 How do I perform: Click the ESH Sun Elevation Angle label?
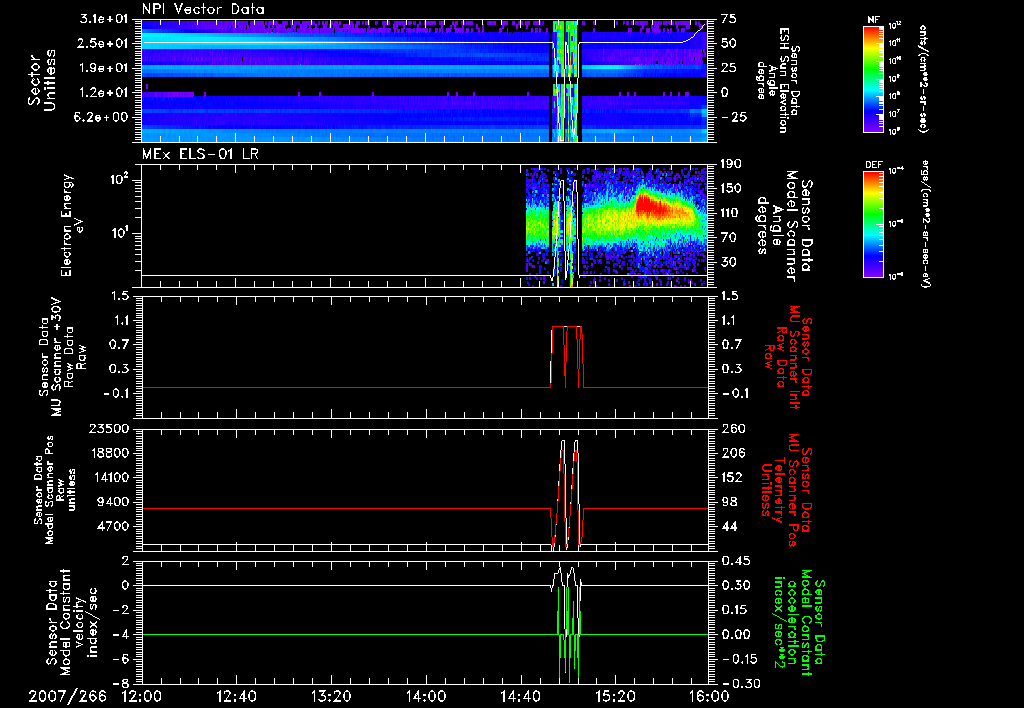tap(776, 80)
